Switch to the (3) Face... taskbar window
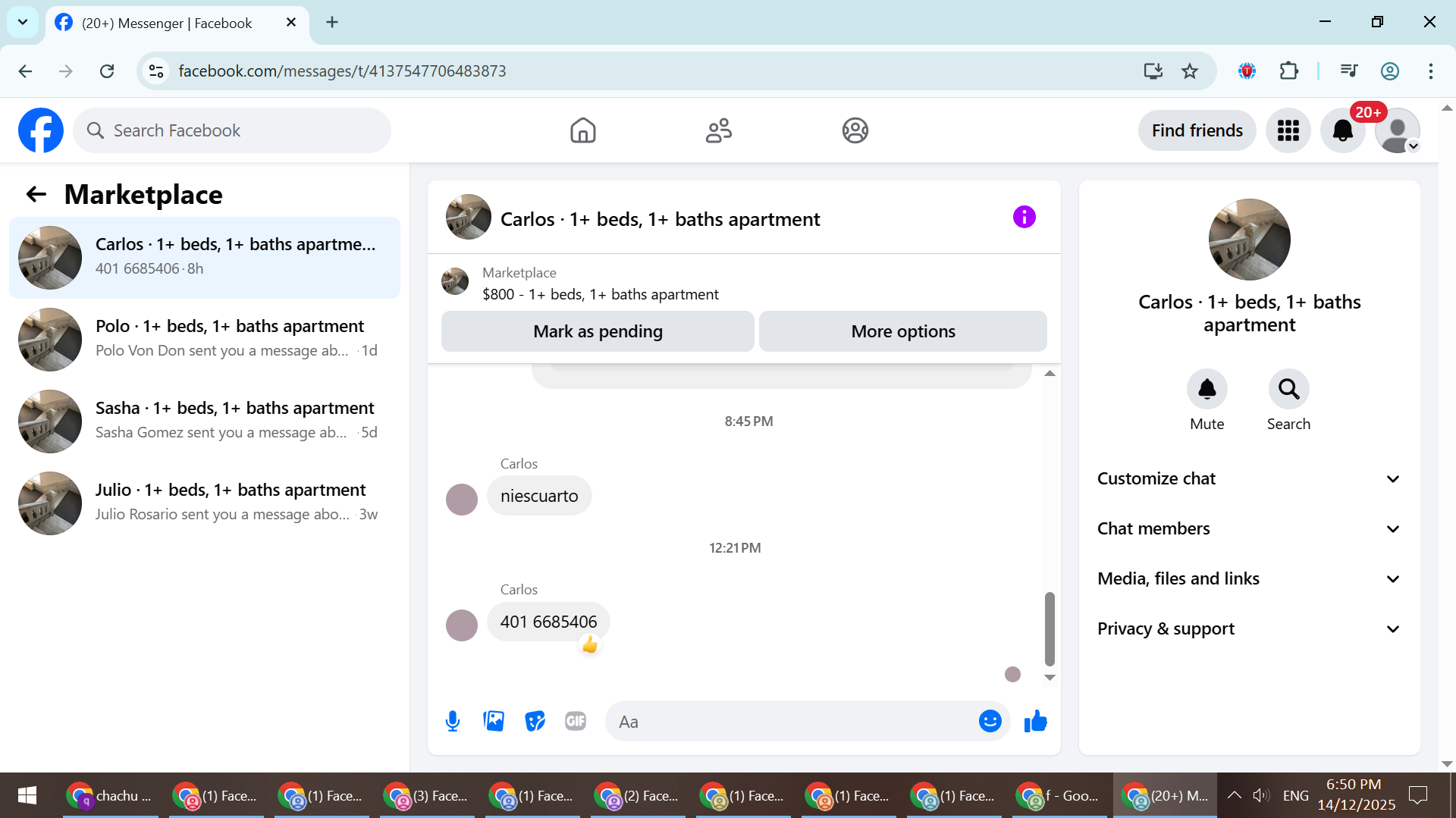This screenshot has height=818, width=1456. tap(427, 795)
